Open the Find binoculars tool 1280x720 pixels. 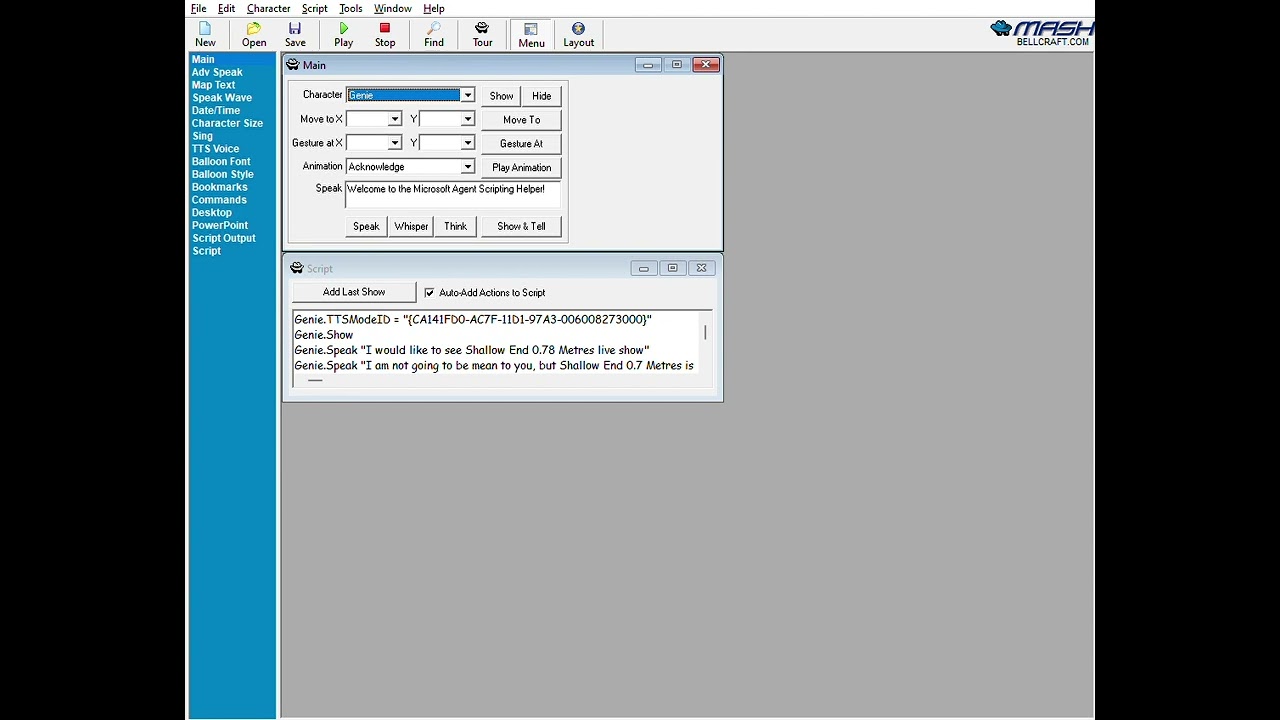coord(434,35)
